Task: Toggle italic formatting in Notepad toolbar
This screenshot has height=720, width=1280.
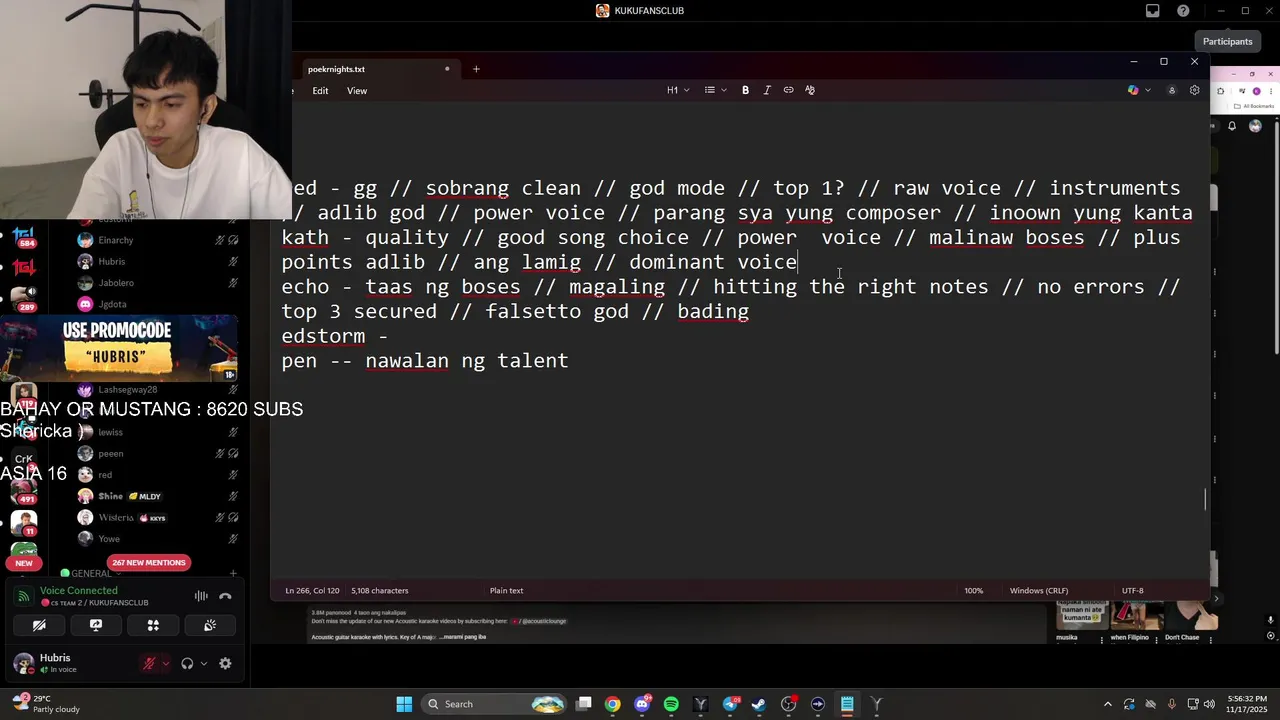Action: 767,90
